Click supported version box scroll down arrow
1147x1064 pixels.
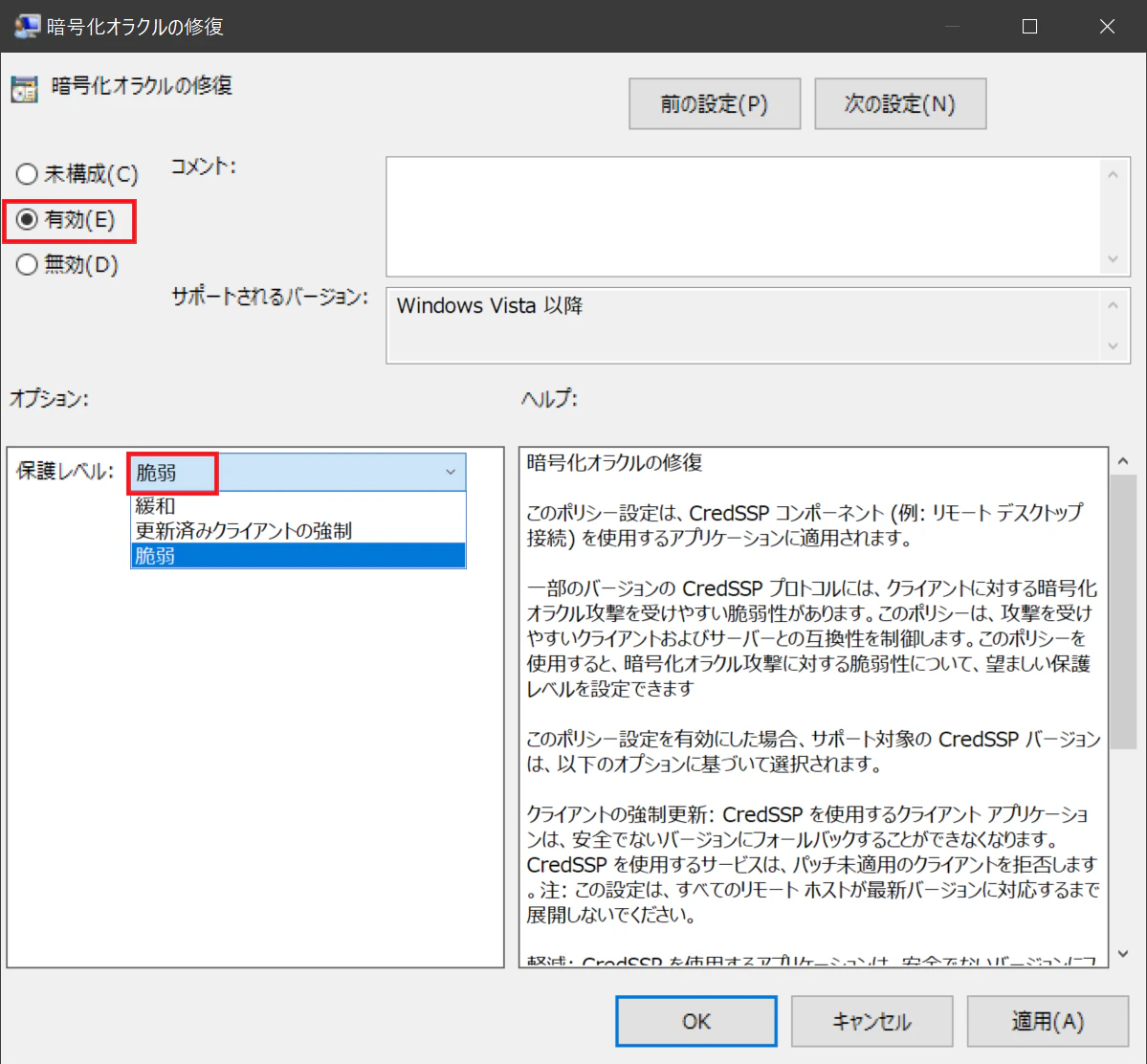[1113, 346]
